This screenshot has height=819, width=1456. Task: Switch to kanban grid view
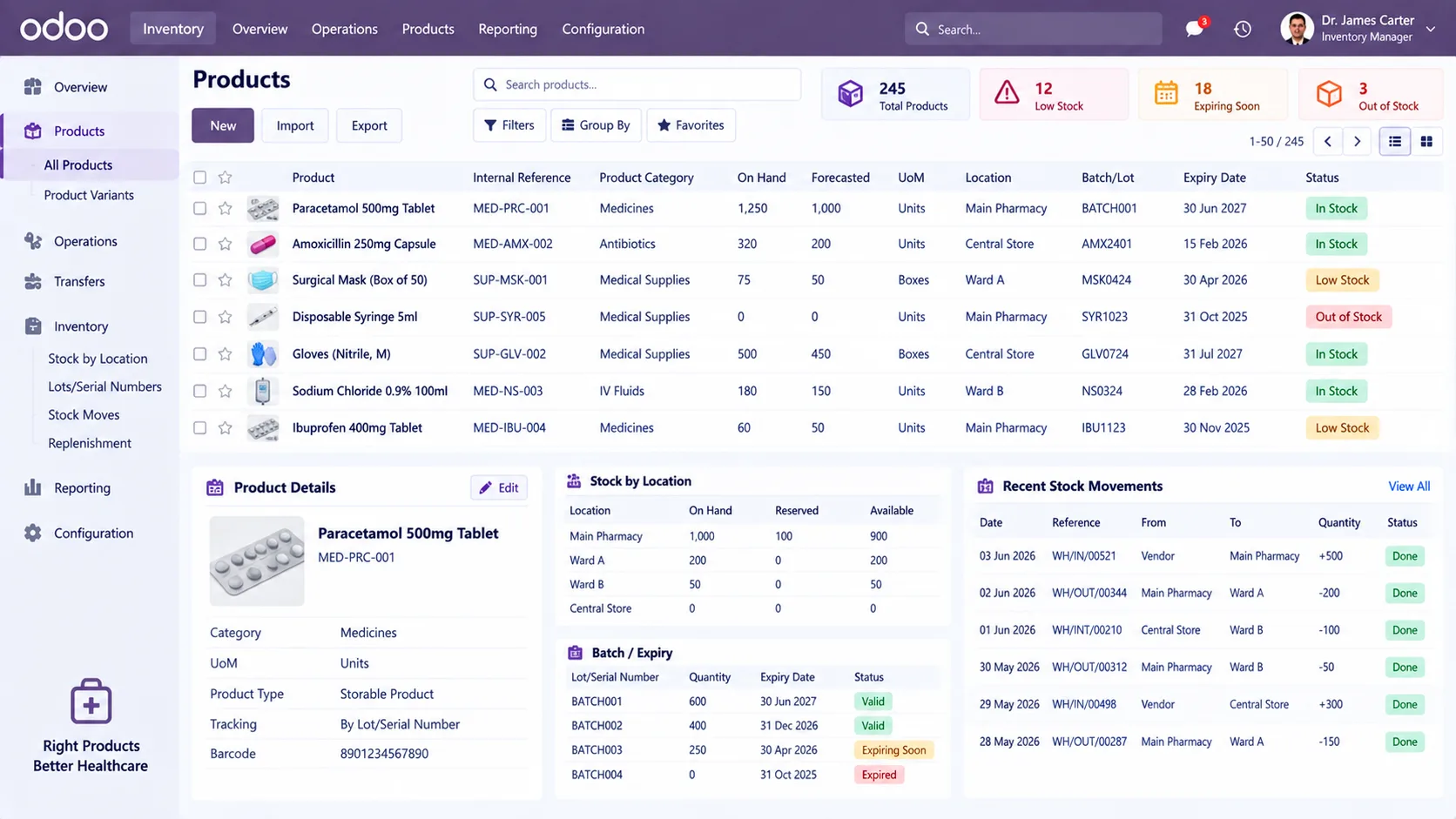(x=1426, y=141)
